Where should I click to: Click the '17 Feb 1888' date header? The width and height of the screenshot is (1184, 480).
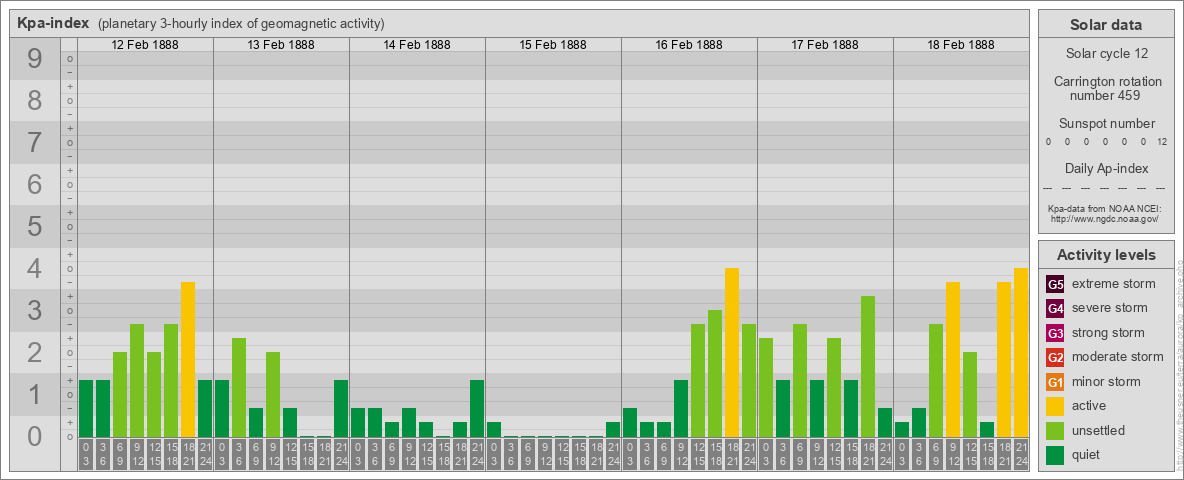tap(825, 45)
